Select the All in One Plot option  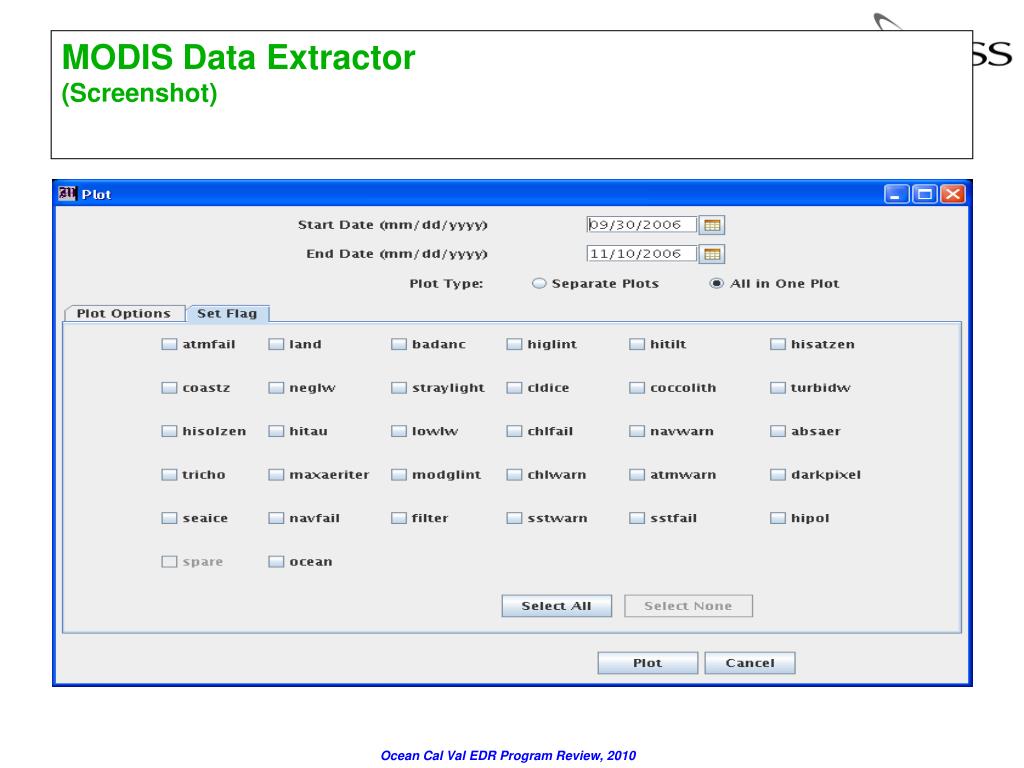pyautogui.click(x=716, y=283)
